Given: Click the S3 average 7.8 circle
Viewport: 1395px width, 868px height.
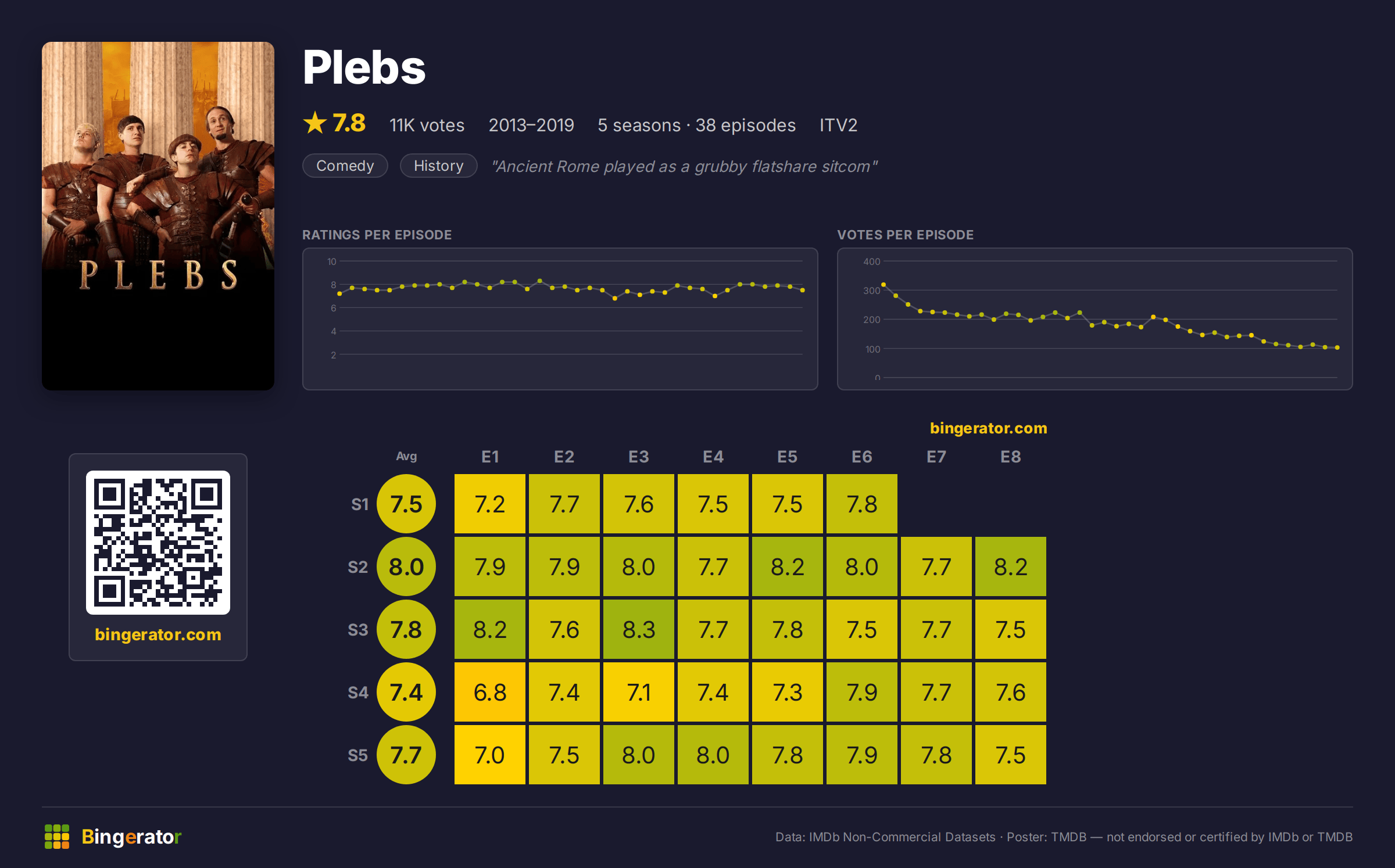Looking at the screenshot, I should point(406,629).
